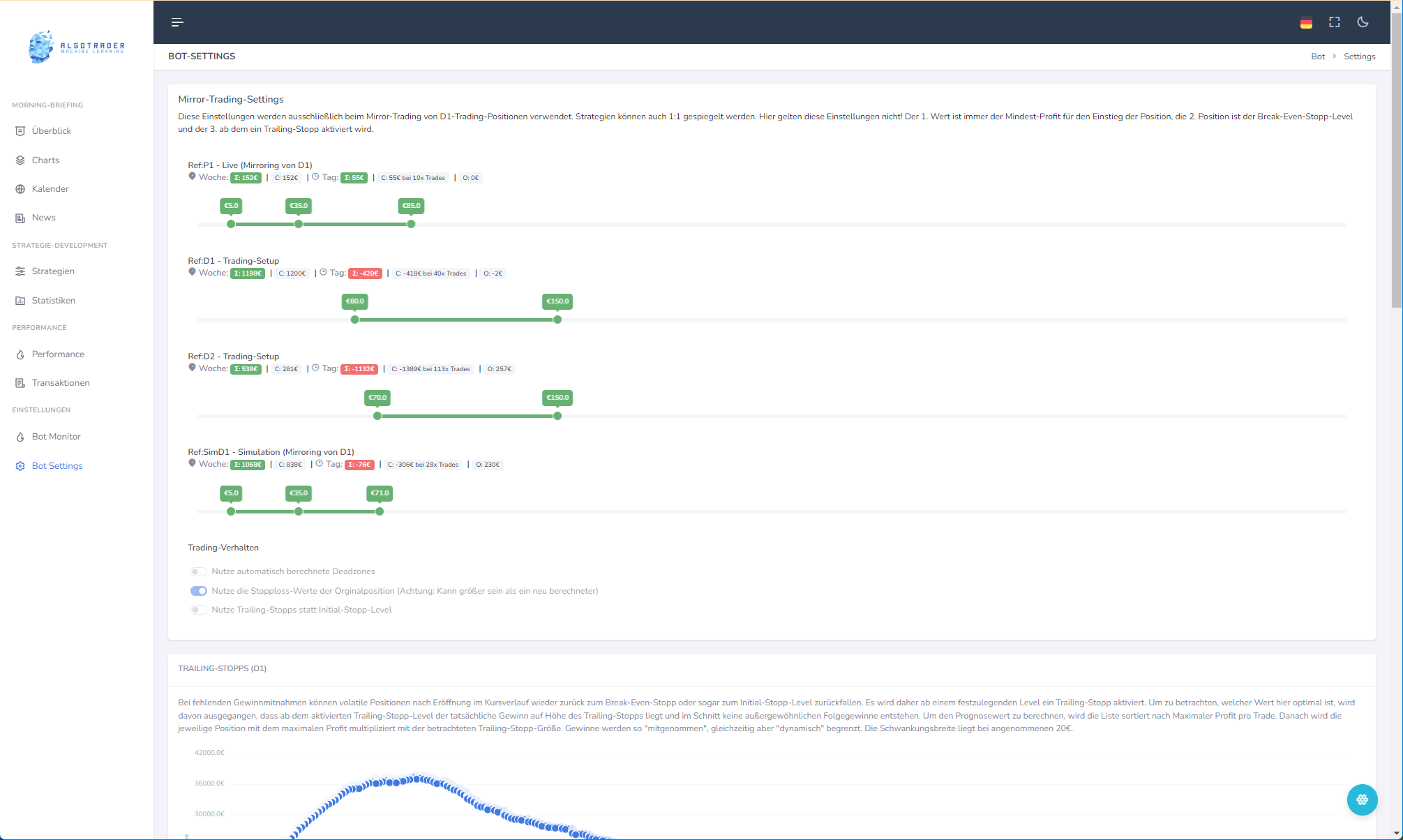Click the Überblick sidebar icon
Viewport: 1403px width, 840px height.
[x=20, y=131]
